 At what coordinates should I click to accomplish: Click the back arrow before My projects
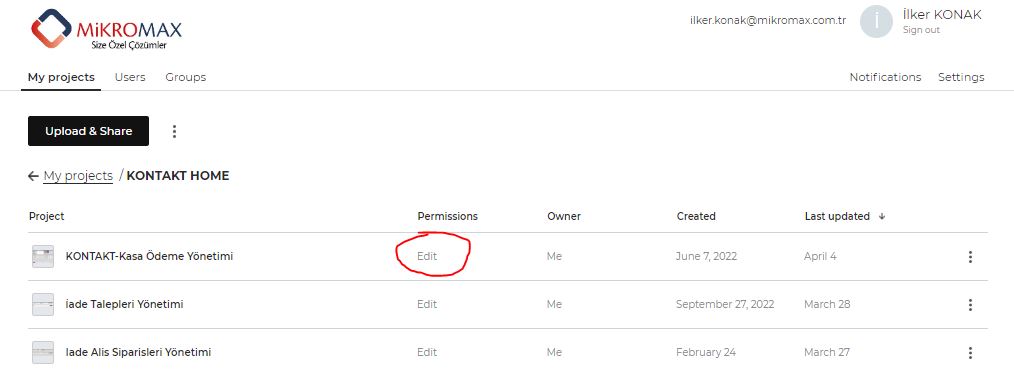(33, 176)
